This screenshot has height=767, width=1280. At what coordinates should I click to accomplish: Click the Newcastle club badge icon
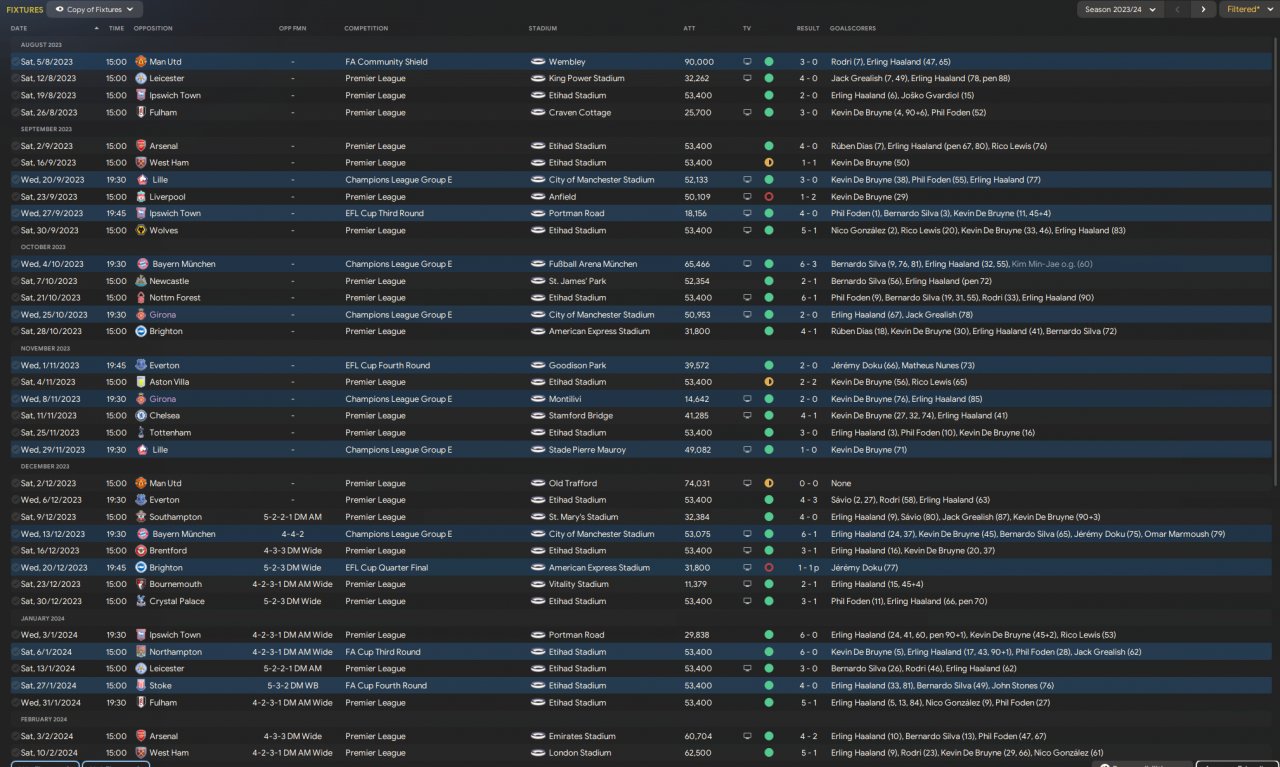tap(141, 281)
